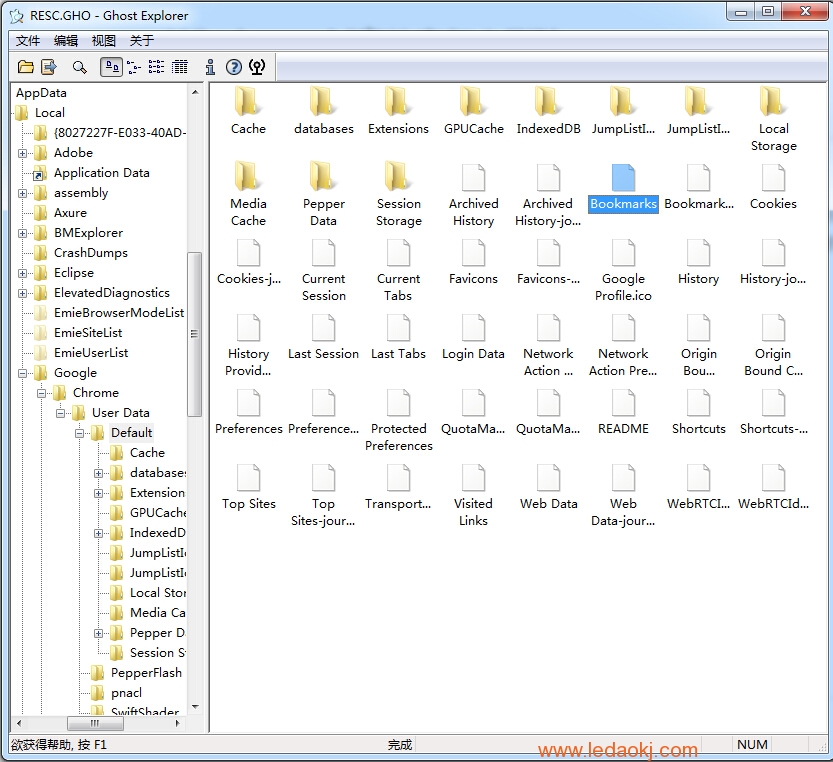Screen dimensions: 833x762
Task: Collapse the User Data tree node
Action: [61, 413]
